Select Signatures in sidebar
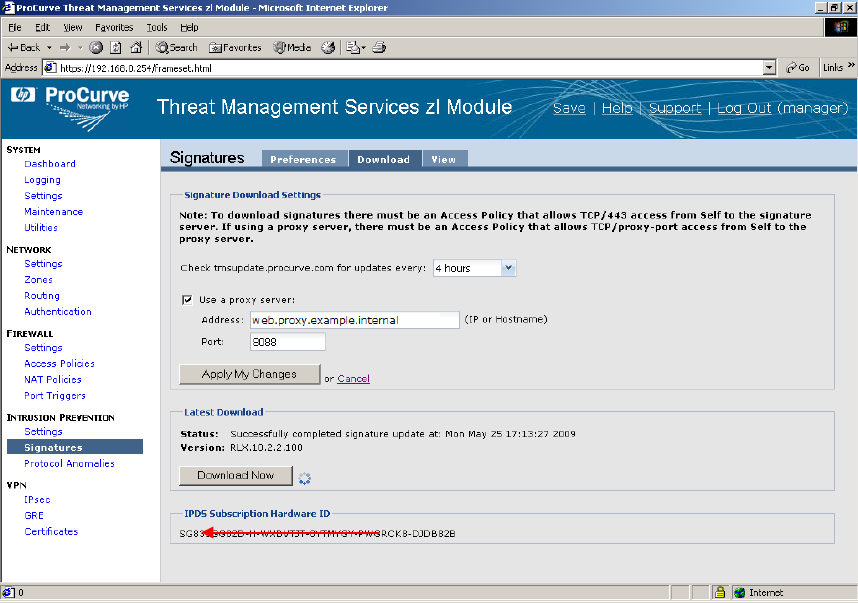The height and width of the screenshot is (603, 858). 75,447
